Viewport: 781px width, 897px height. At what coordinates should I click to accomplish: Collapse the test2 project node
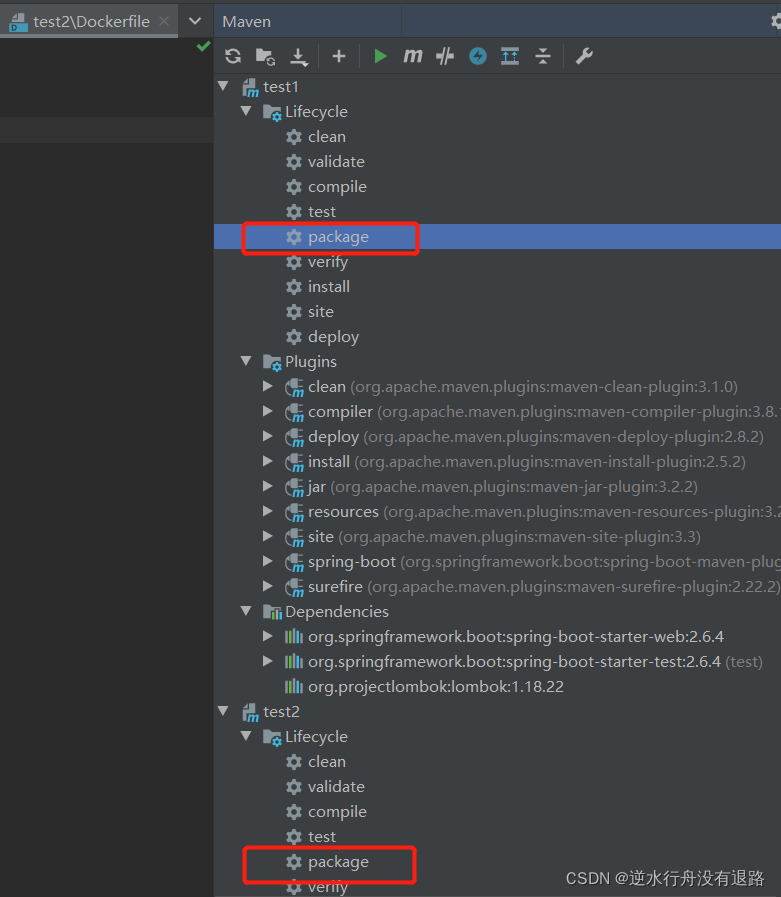(224, 711)
